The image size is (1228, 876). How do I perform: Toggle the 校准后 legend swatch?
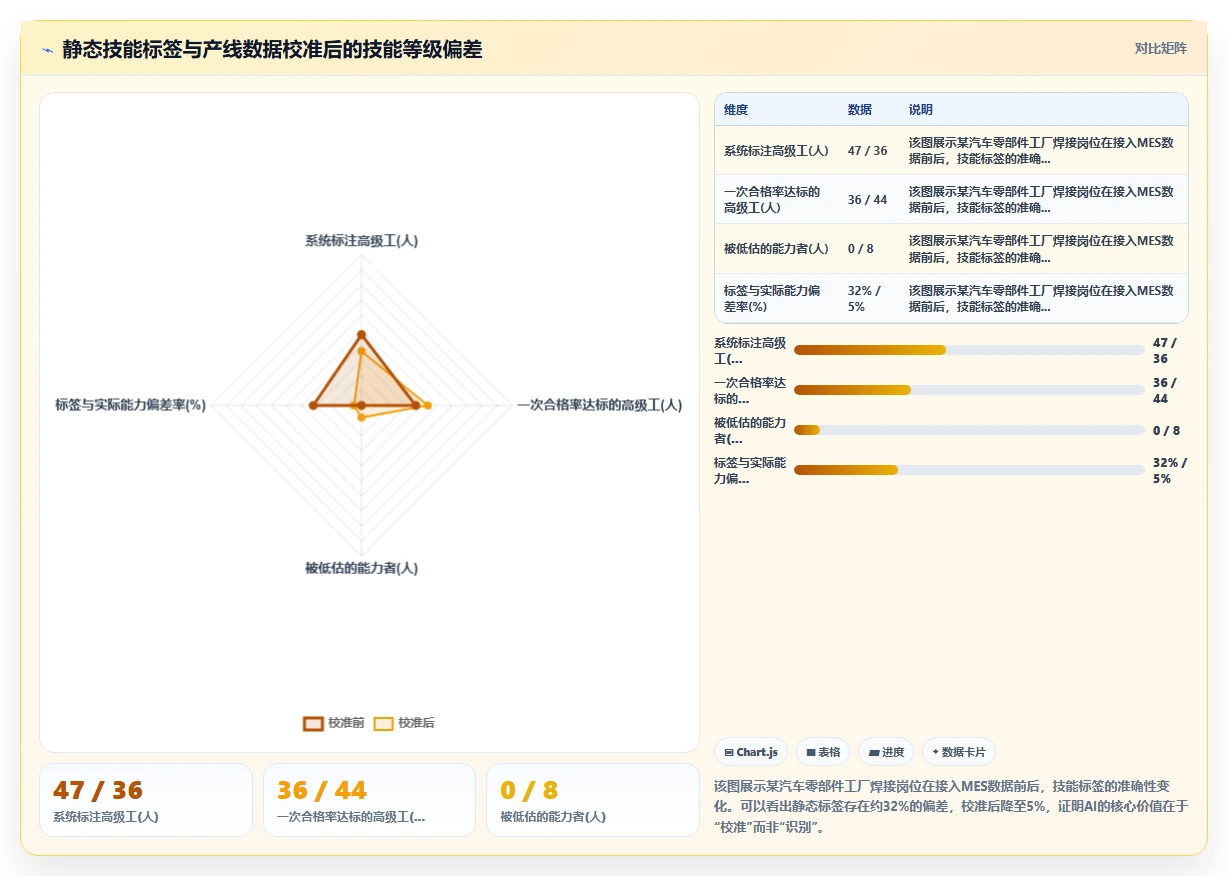[x=383, y=723]
